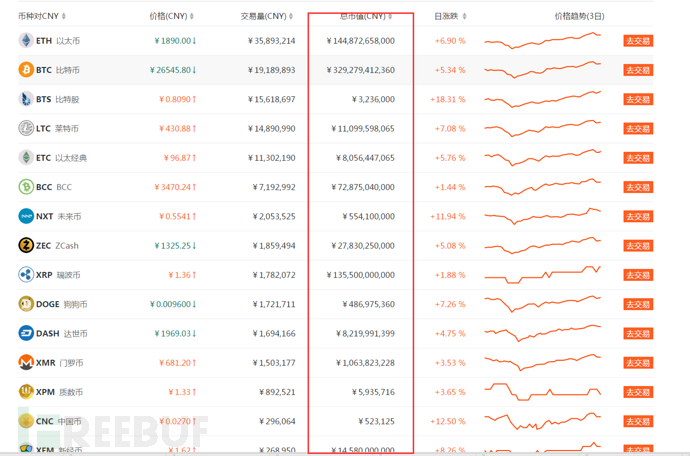Image resolution: width=690 pixels, height=456 pixels.
Task: Open trading via 去交易 in XRP row
Action: (638, 275)
